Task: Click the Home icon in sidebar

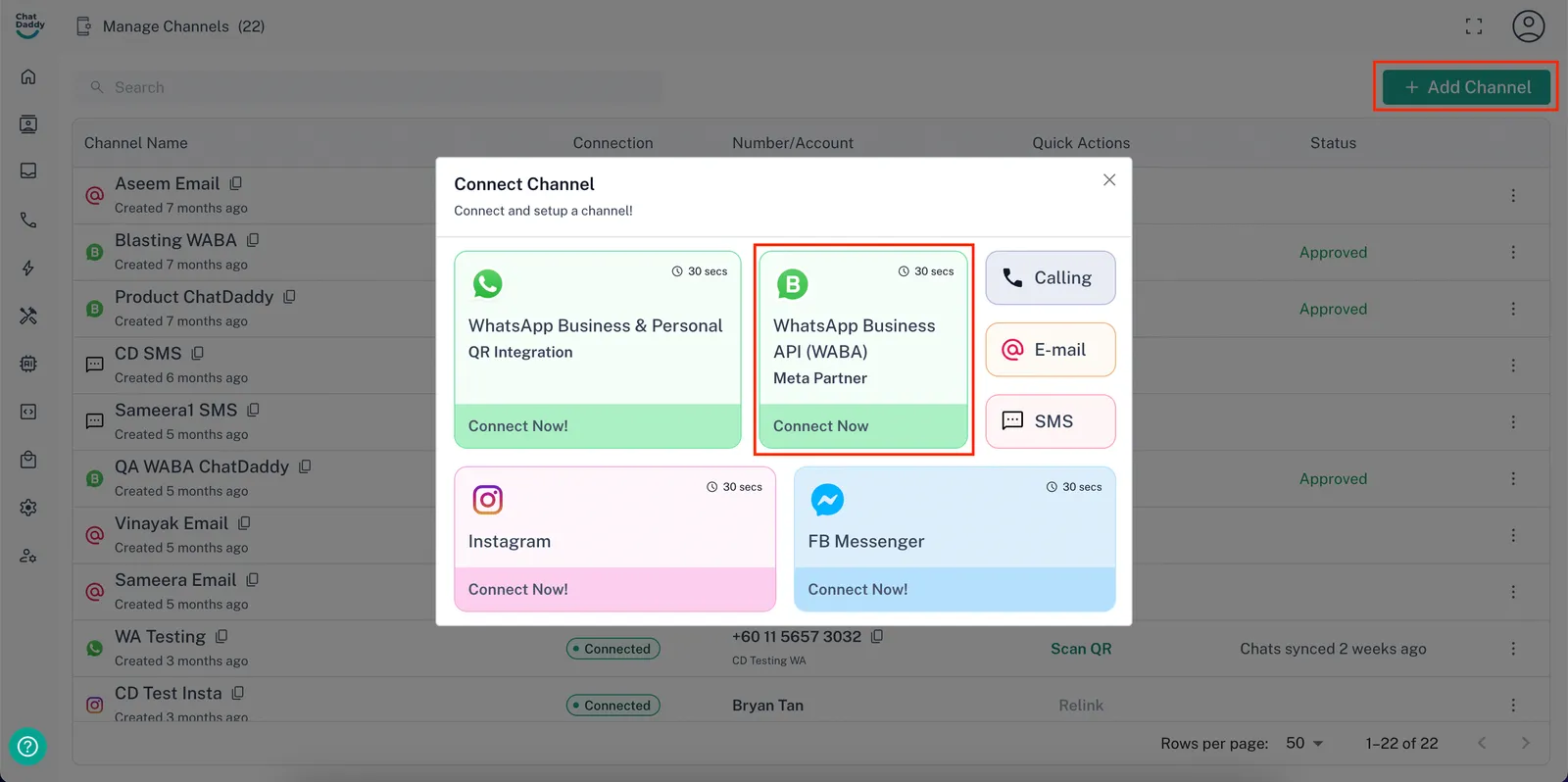Action: pyautogui.click(x=28, y=76)
